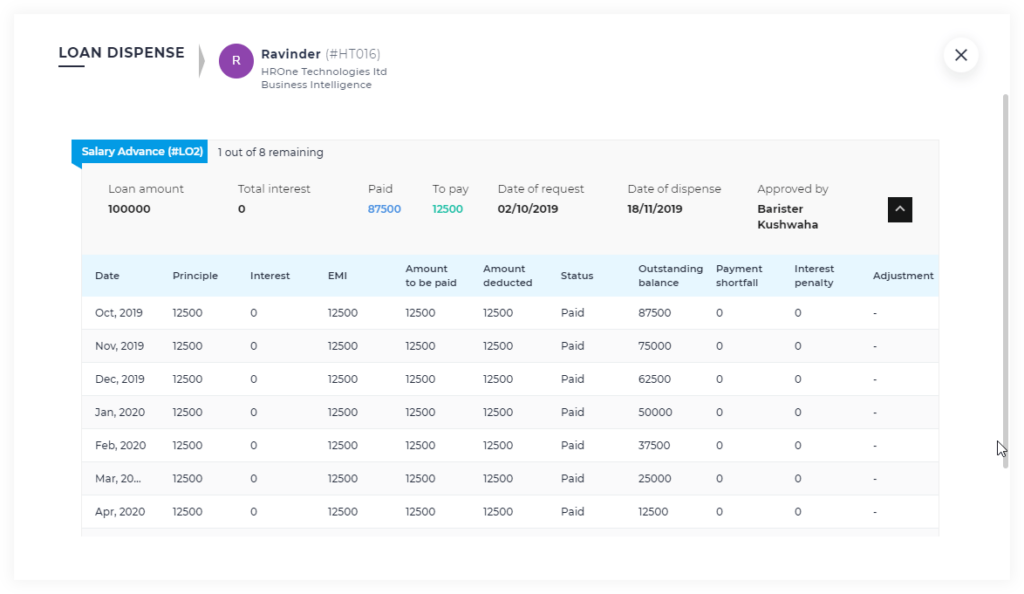Open the Paid amount 87500 link
Viewport: 1024px width, 594px height.
384,208
